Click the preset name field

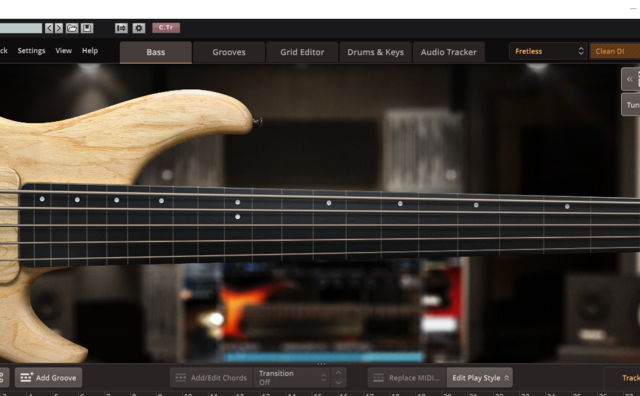coord(21,28)
